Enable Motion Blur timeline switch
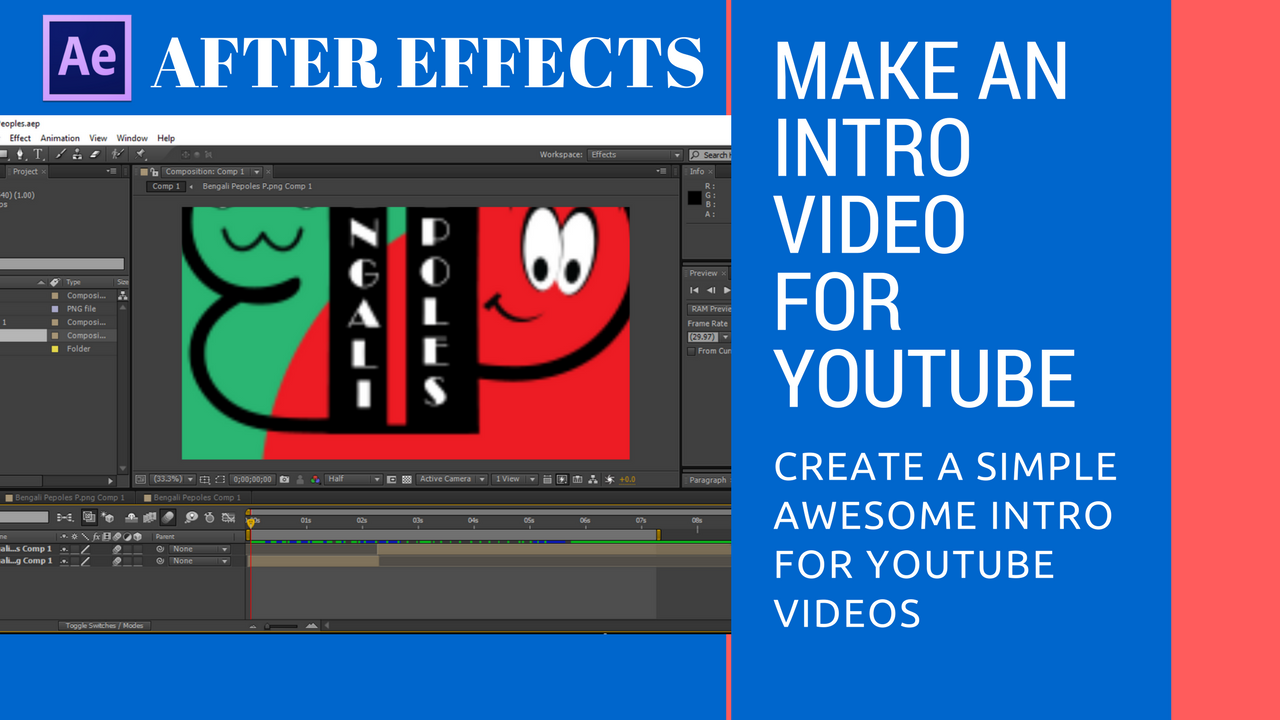Image resolution: width=1280 pixels, height=720 pixels. [x=168, y=517]
